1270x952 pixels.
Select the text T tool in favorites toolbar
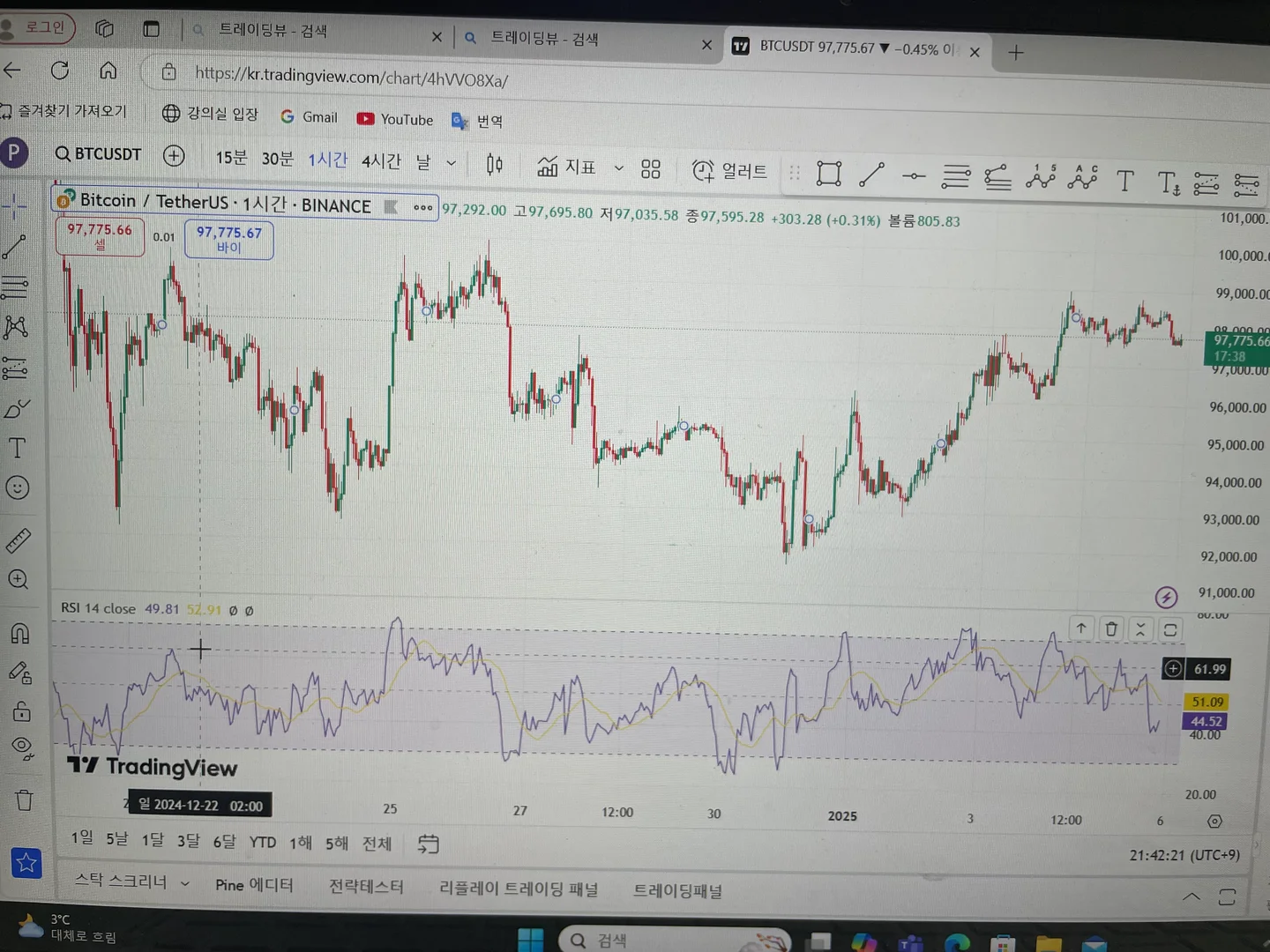1125,182
